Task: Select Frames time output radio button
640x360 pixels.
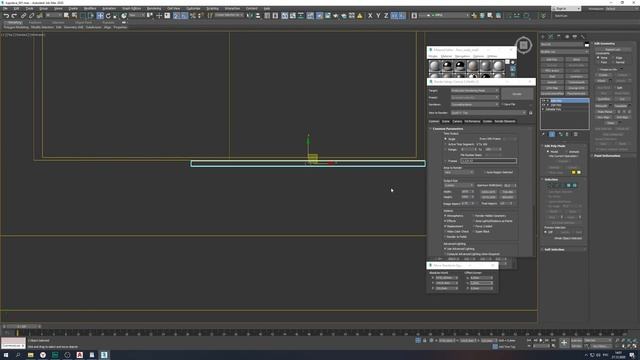Action: pos(445,161)
